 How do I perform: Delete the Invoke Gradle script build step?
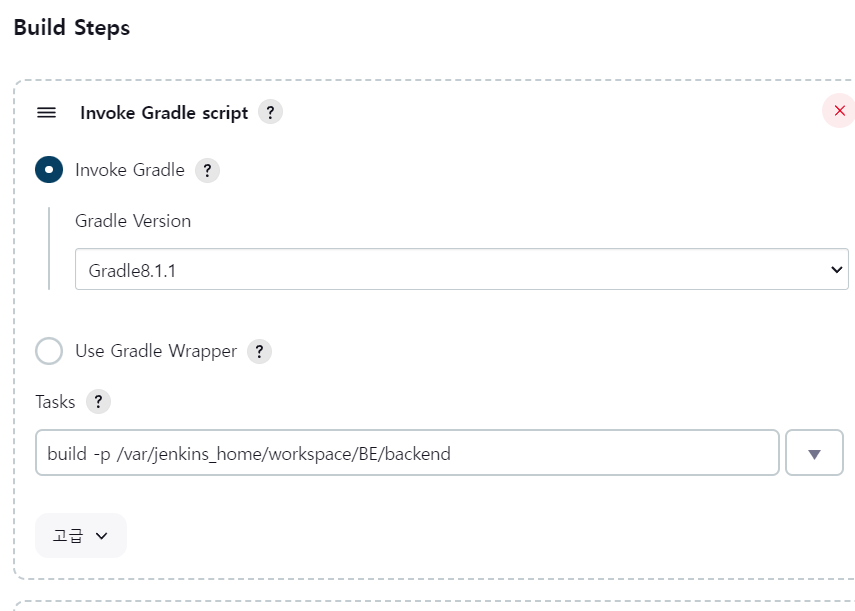pos(839,111)
